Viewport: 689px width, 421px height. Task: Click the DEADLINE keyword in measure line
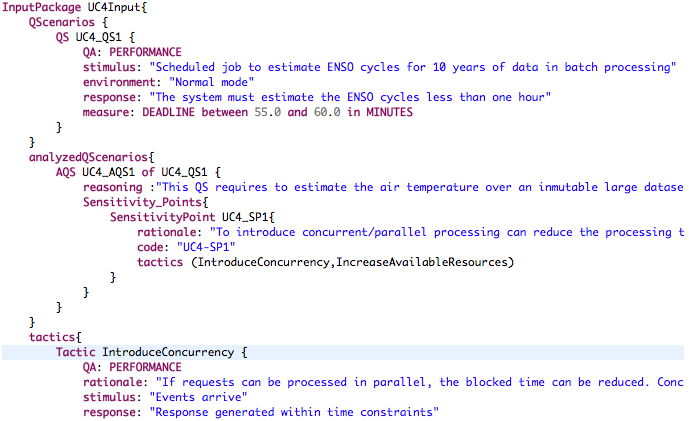click(x=168, y=113)
